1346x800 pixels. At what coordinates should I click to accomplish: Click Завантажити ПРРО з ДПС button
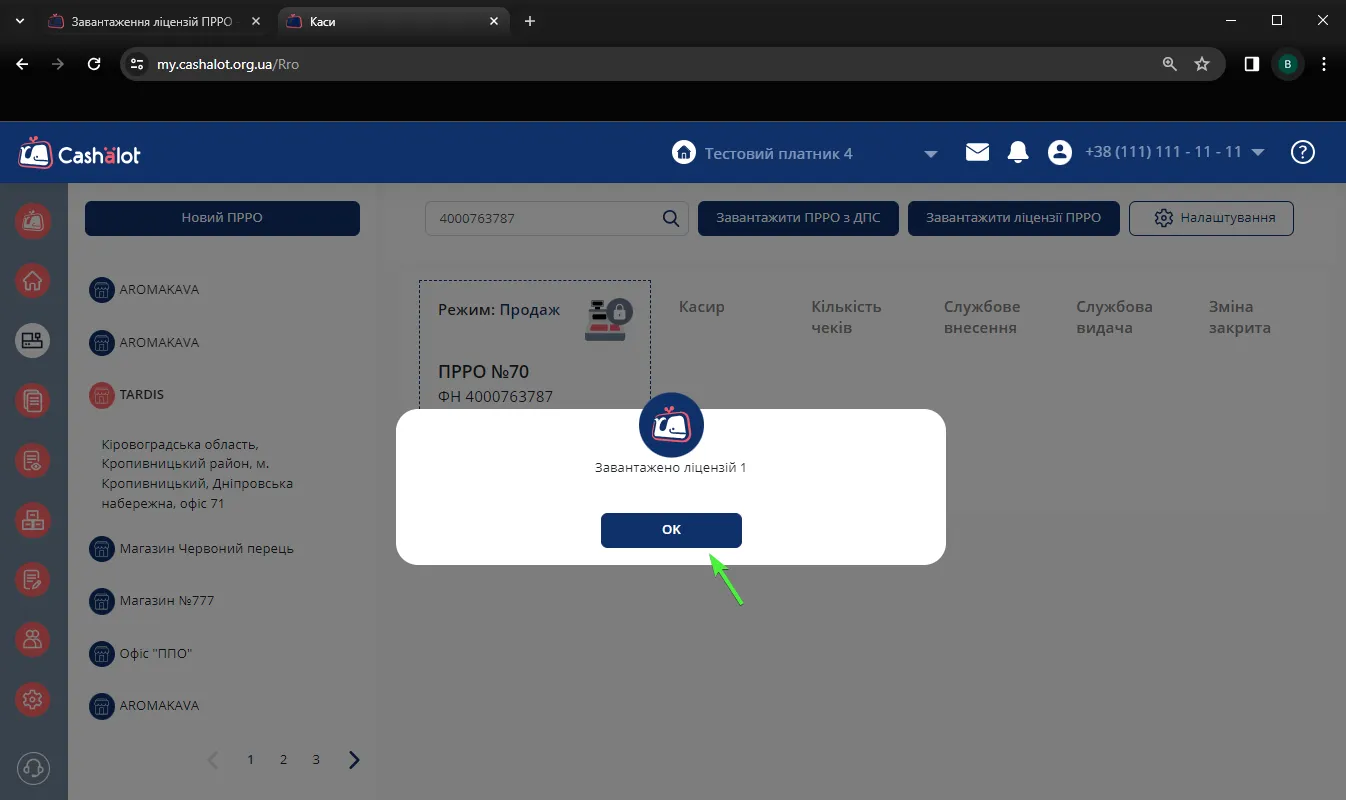798,218
